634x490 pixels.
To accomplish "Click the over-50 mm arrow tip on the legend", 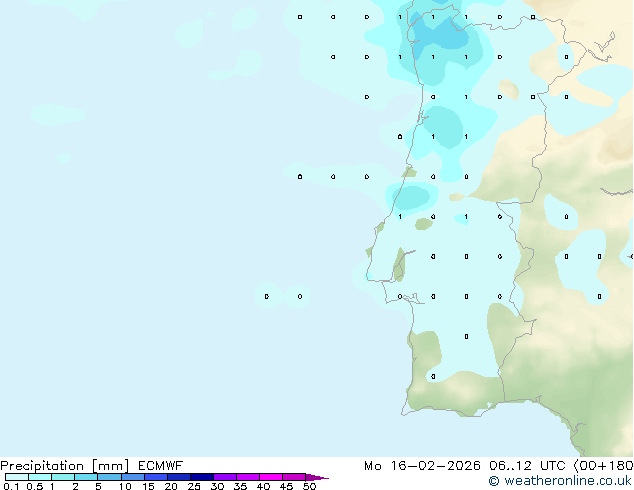I will [x=317, y=477].
